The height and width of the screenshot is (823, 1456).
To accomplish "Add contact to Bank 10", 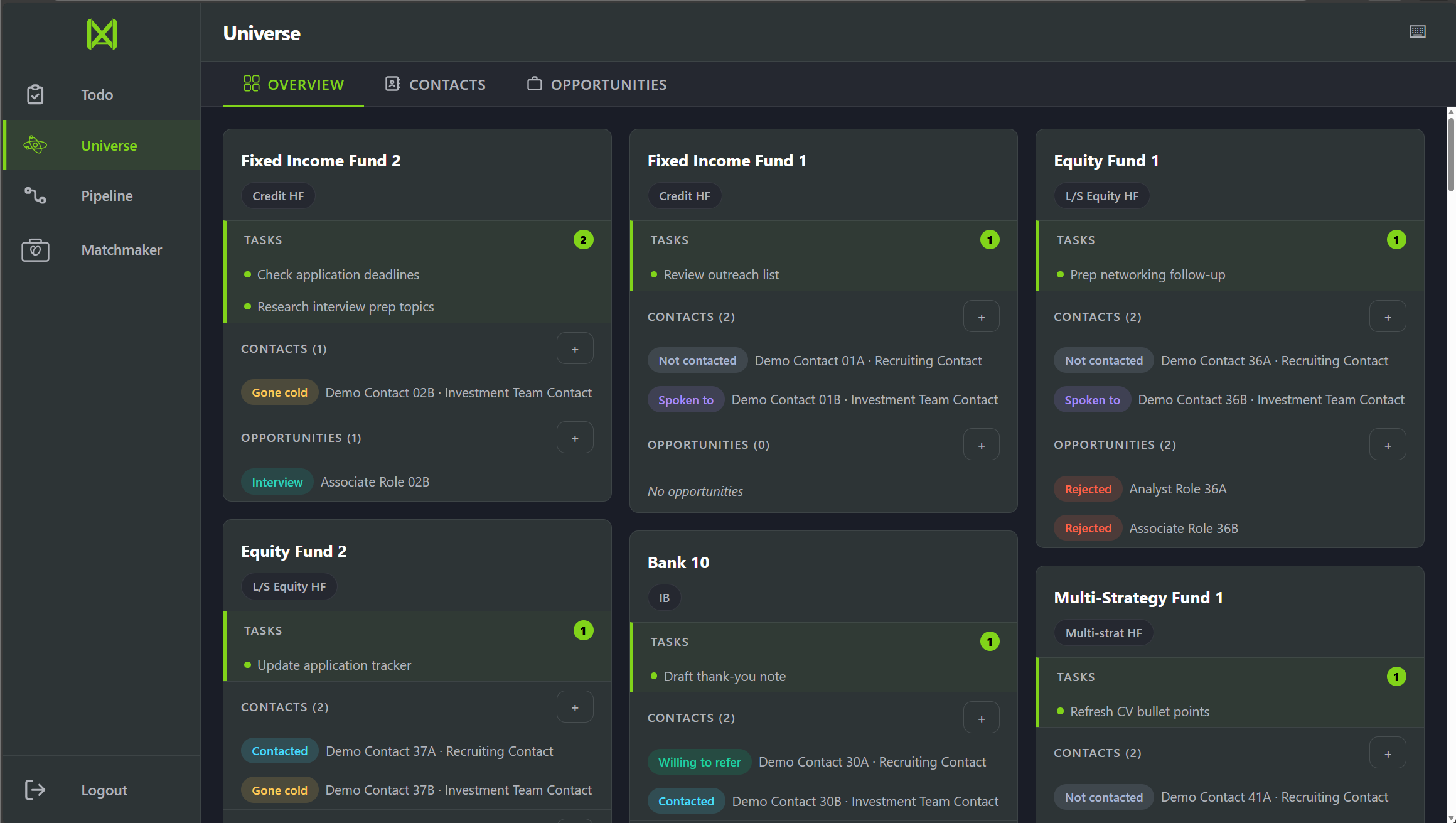I will pos(981,718).
